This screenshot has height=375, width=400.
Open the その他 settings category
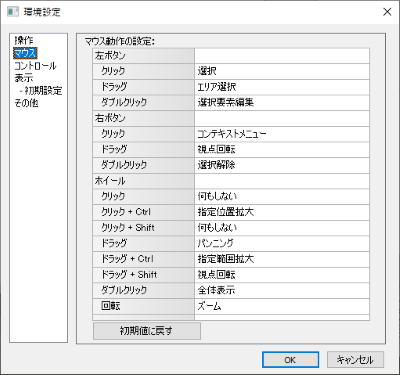(x=26, y=103)
